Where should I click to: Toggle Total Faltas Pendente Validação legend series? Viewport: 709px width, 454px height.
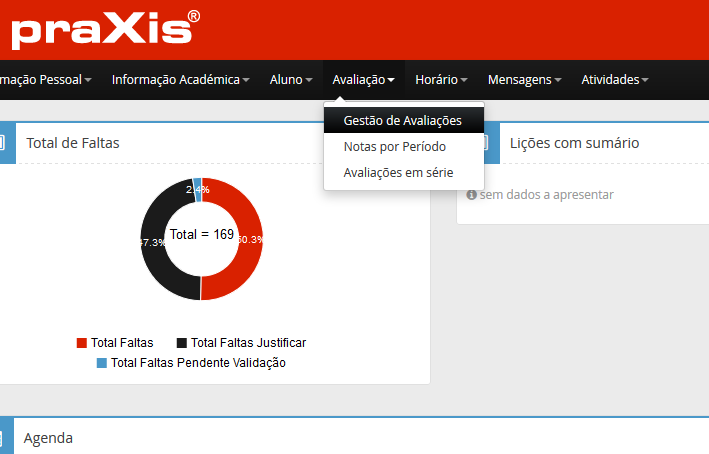191,363
